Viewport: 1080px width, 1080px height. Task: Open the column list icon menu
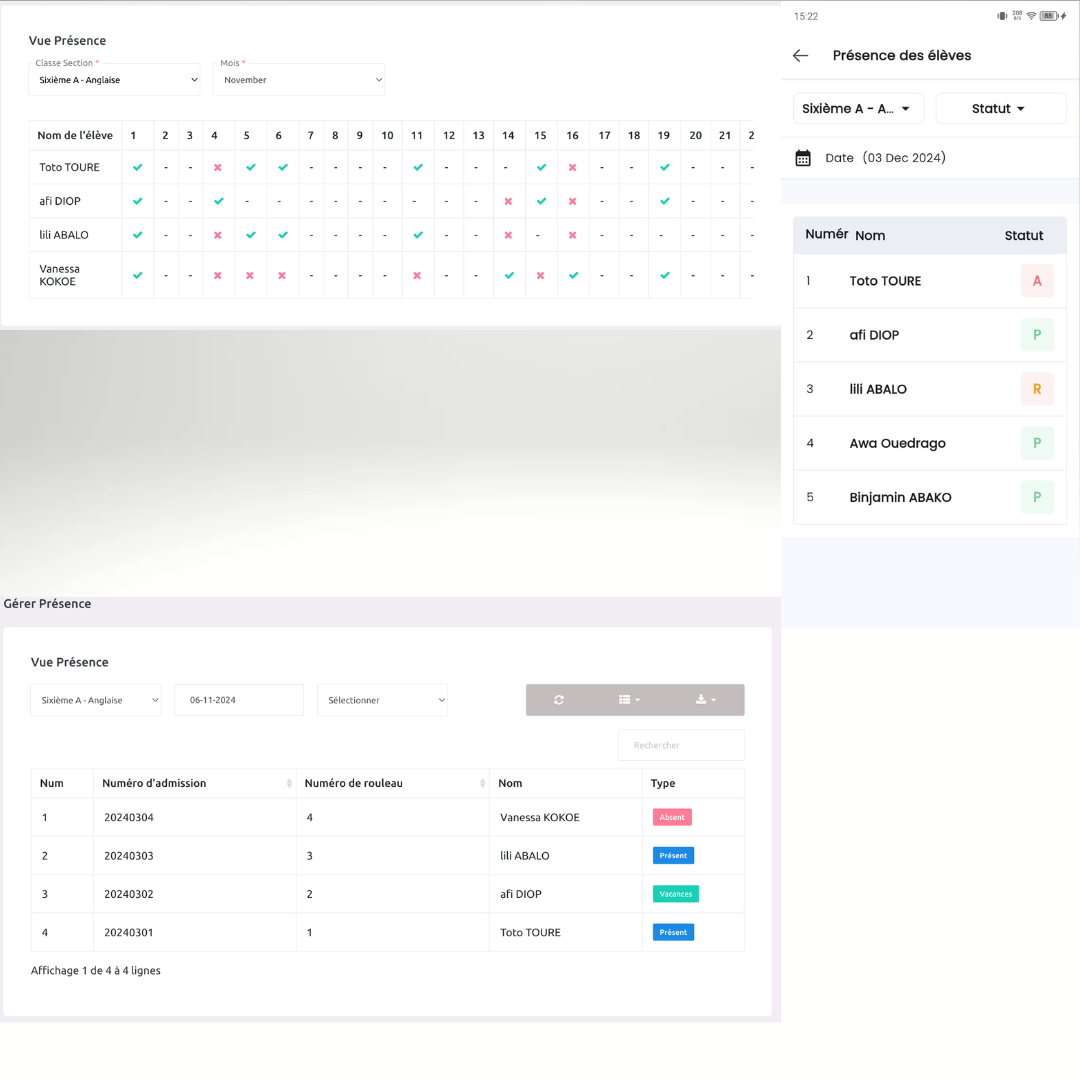pyautogui.click(x=629, y=700)
